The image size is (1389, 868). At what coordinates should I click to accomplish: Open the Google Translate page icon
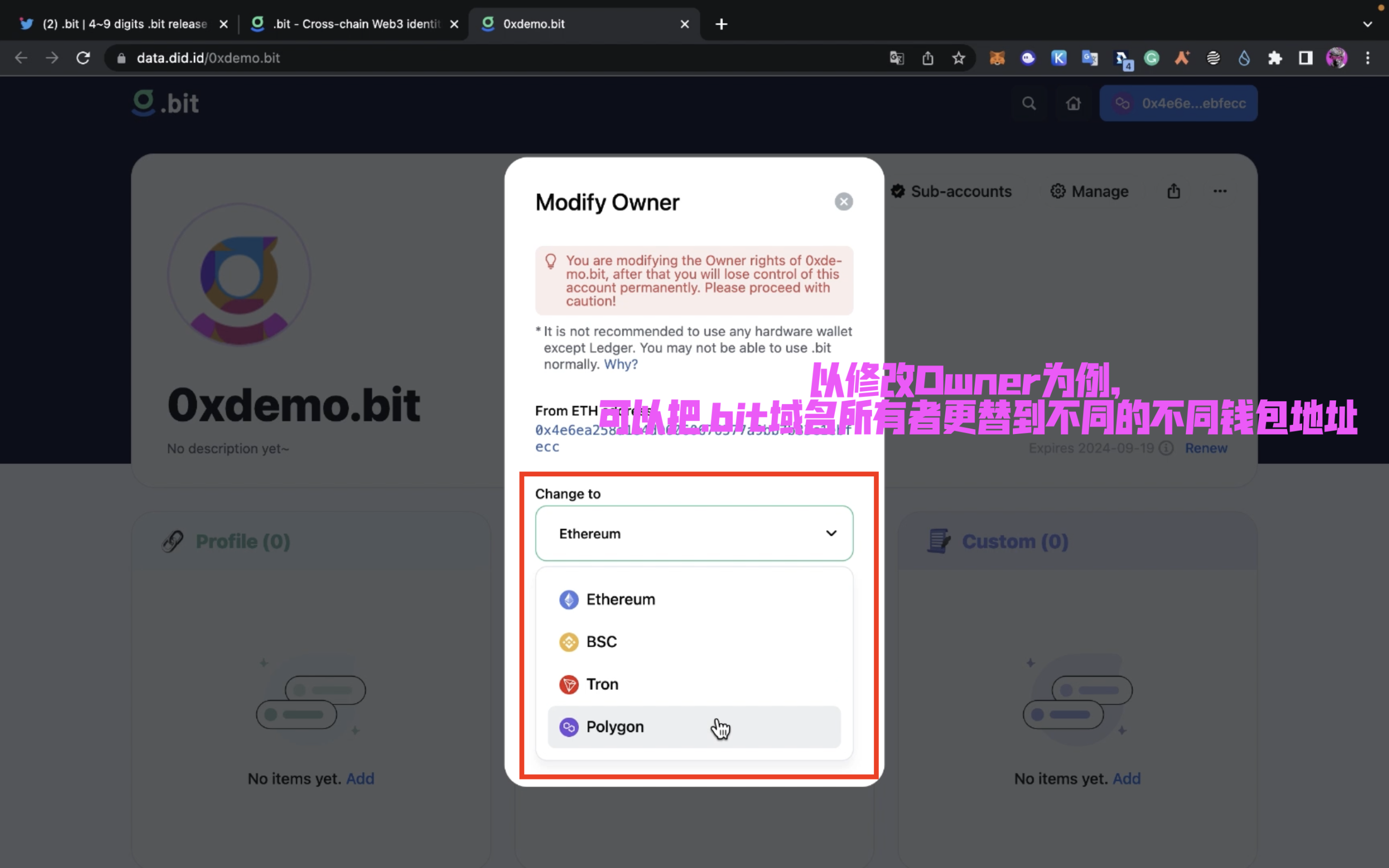[x=897, y=58]
